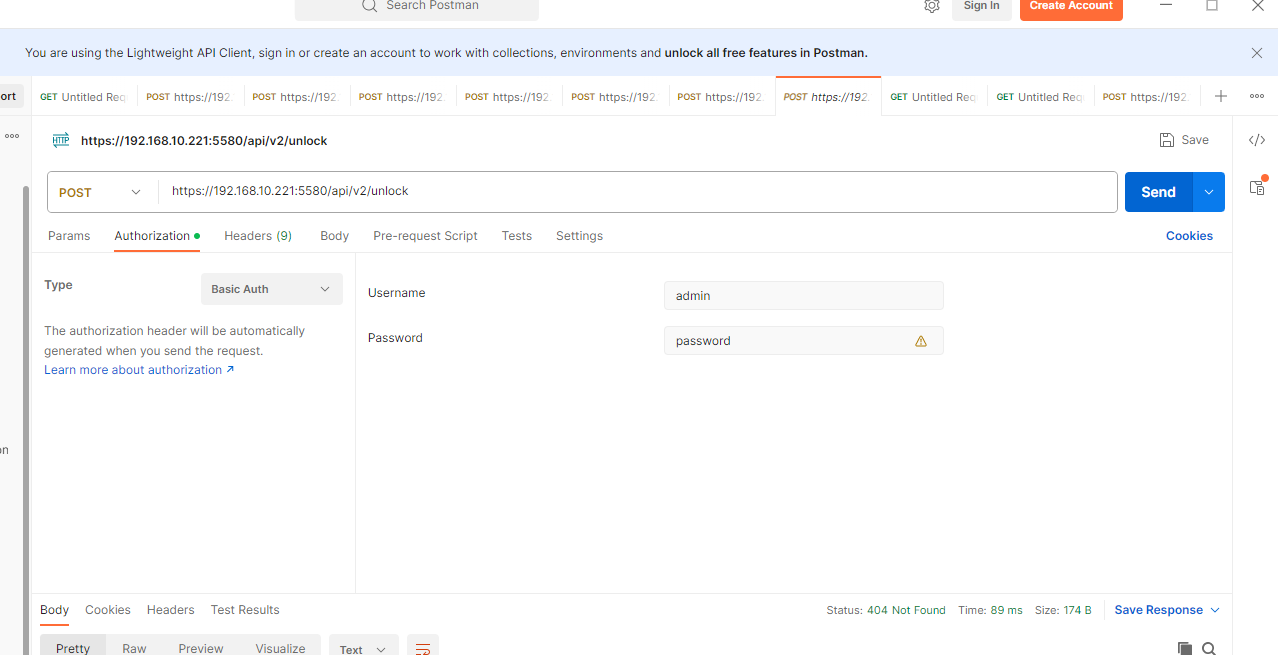Image resolution: width=1278 pixels, height=655 pixels.
Task: Toggle the line wrap icon in response
Action: click(423, 648)
